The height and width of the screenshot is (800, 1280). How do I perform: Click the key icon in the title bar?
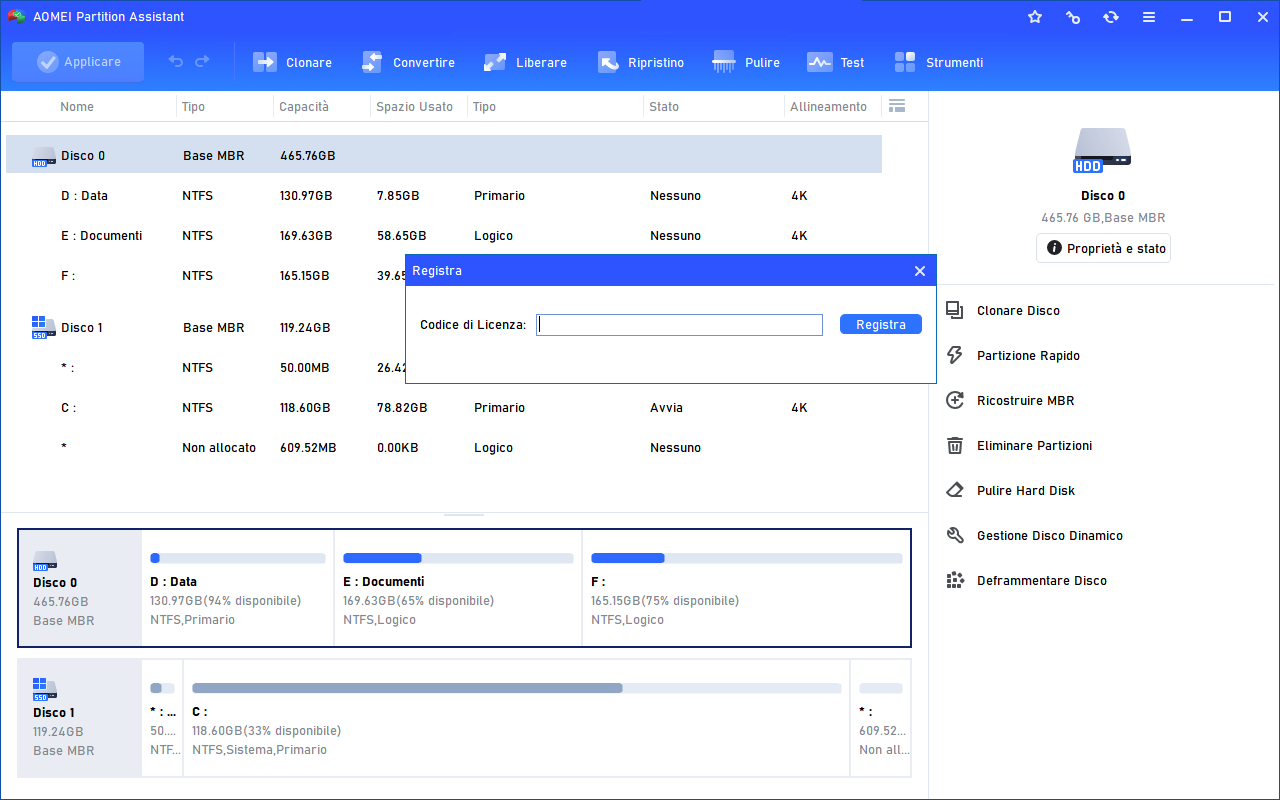[1073, 17]
